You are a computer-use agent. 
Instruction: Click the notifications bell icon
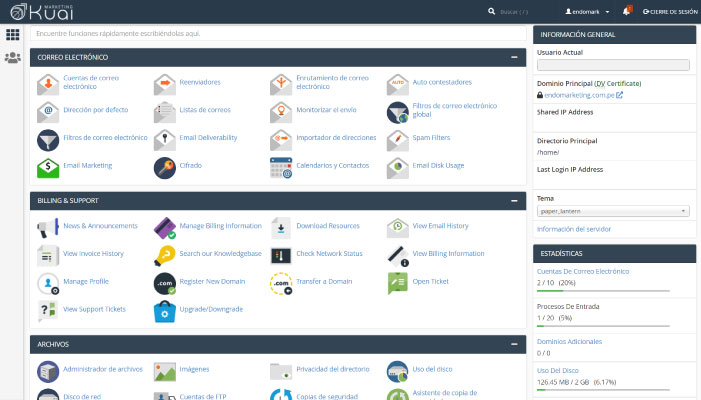[627, 11]
